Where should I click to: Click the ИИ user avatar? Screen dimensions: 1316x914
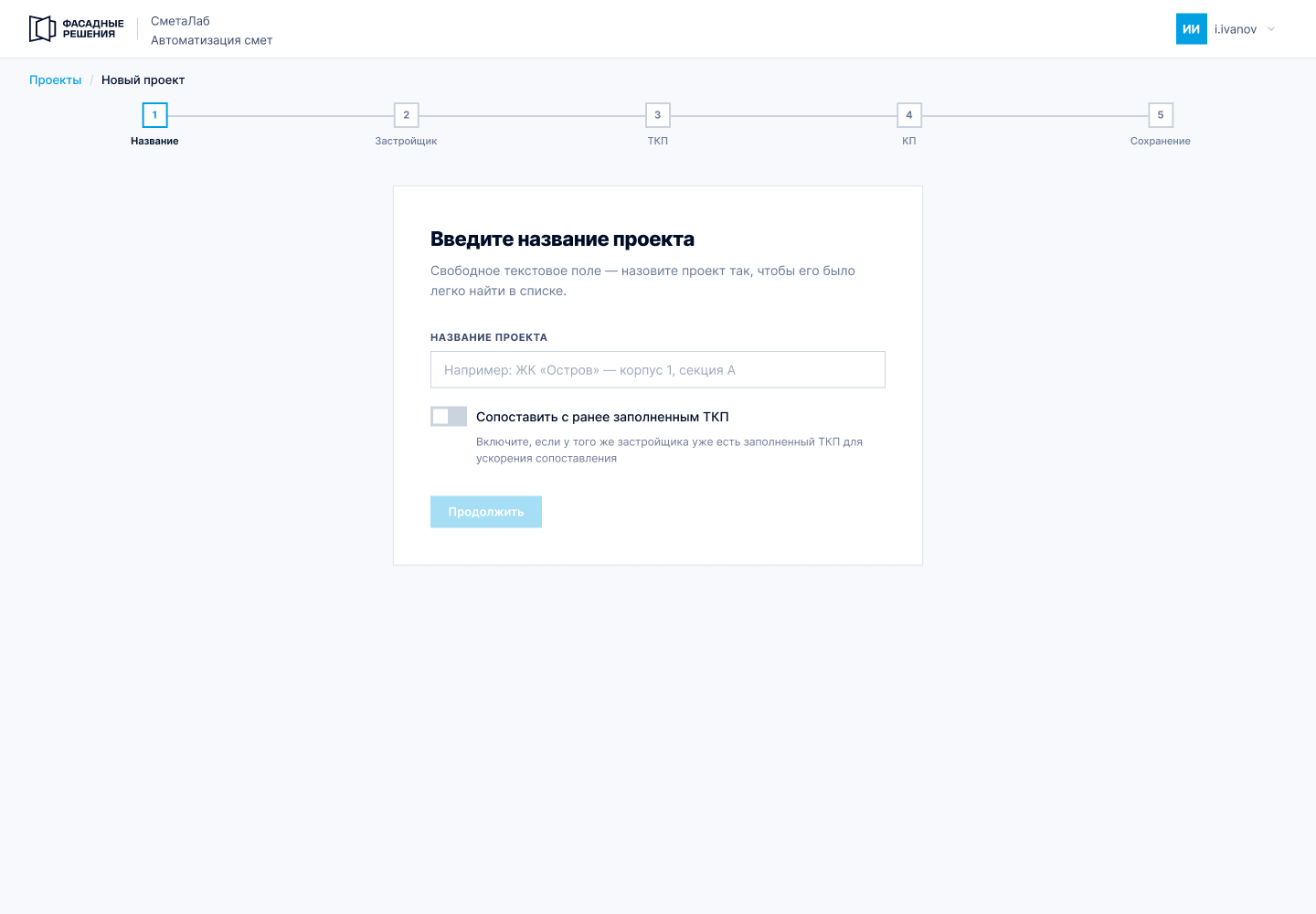pos(1192,29)
